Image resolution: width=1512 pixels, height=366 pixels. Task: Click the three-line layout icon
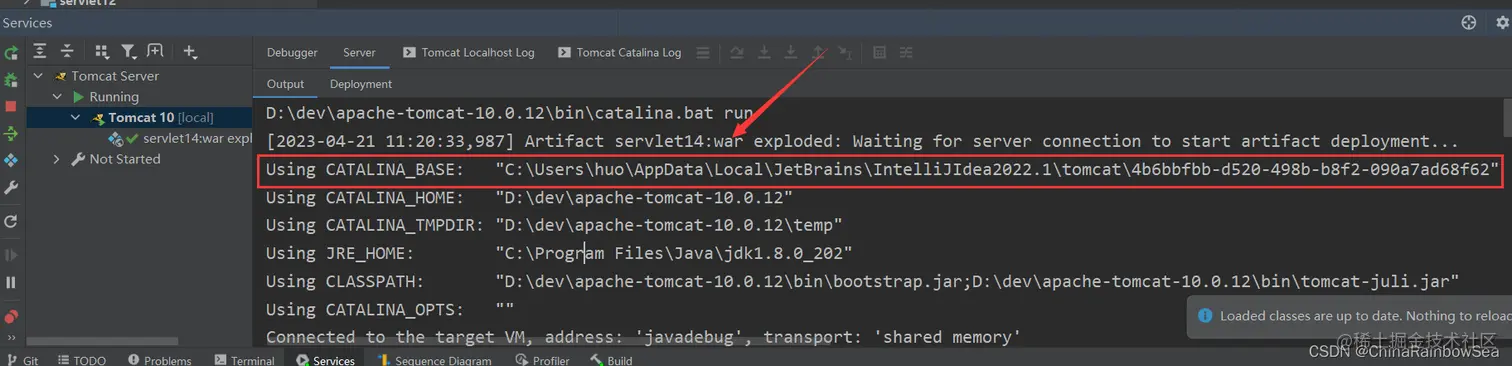tap(703, 53)
